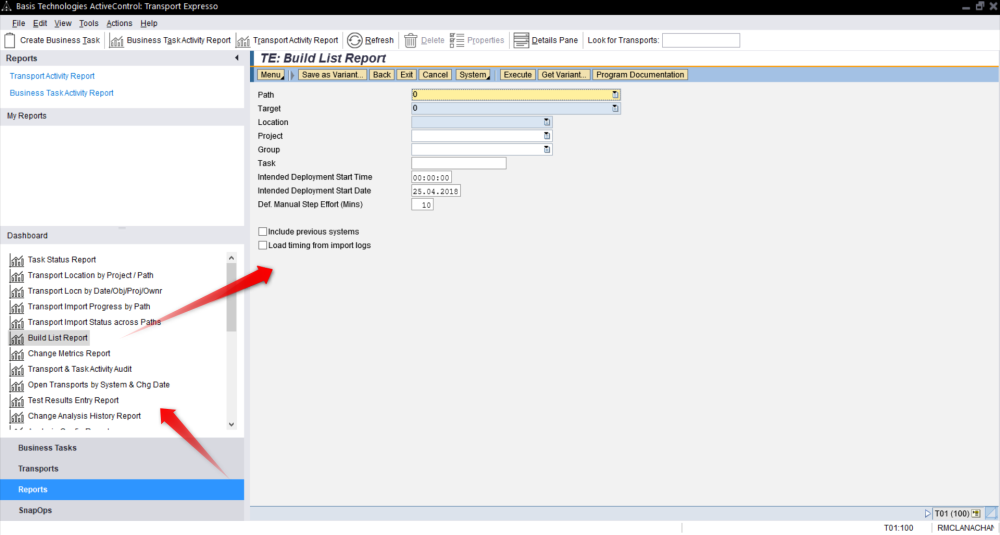Click the Task input field

coord(459,163)
